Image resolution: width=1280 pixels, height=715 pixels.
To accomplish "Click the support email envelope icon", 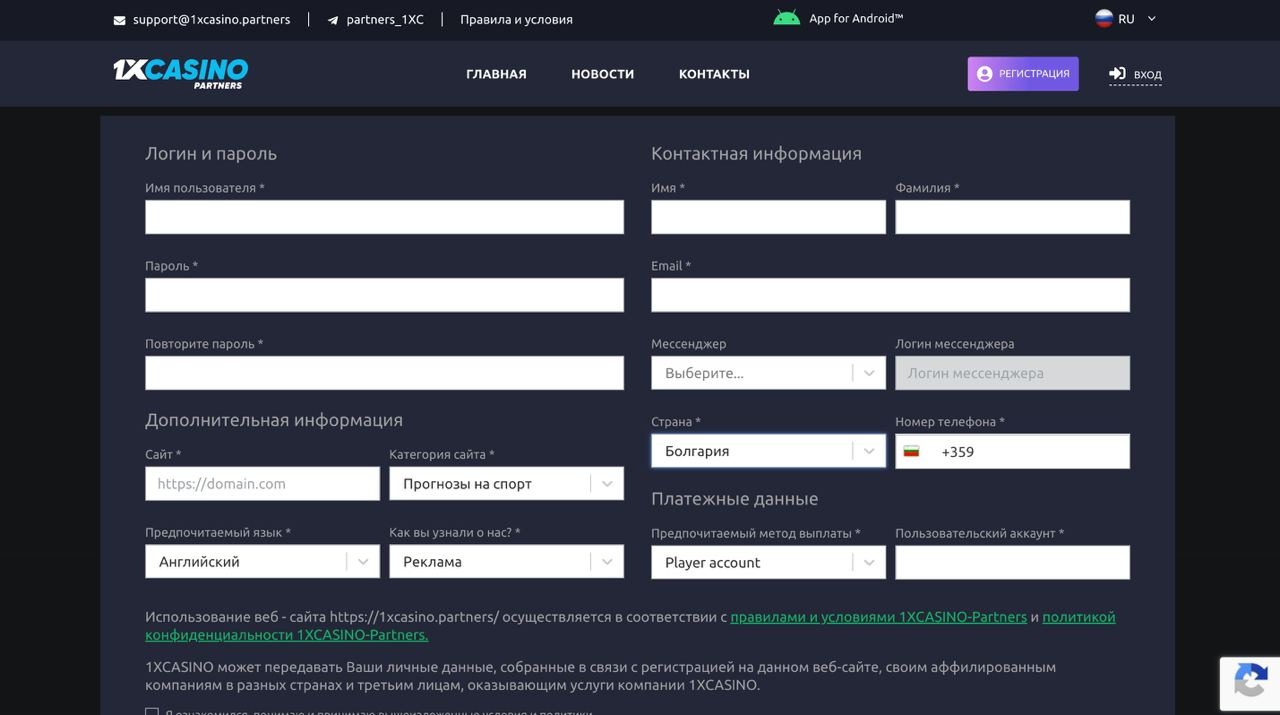I will coord(118,18).
